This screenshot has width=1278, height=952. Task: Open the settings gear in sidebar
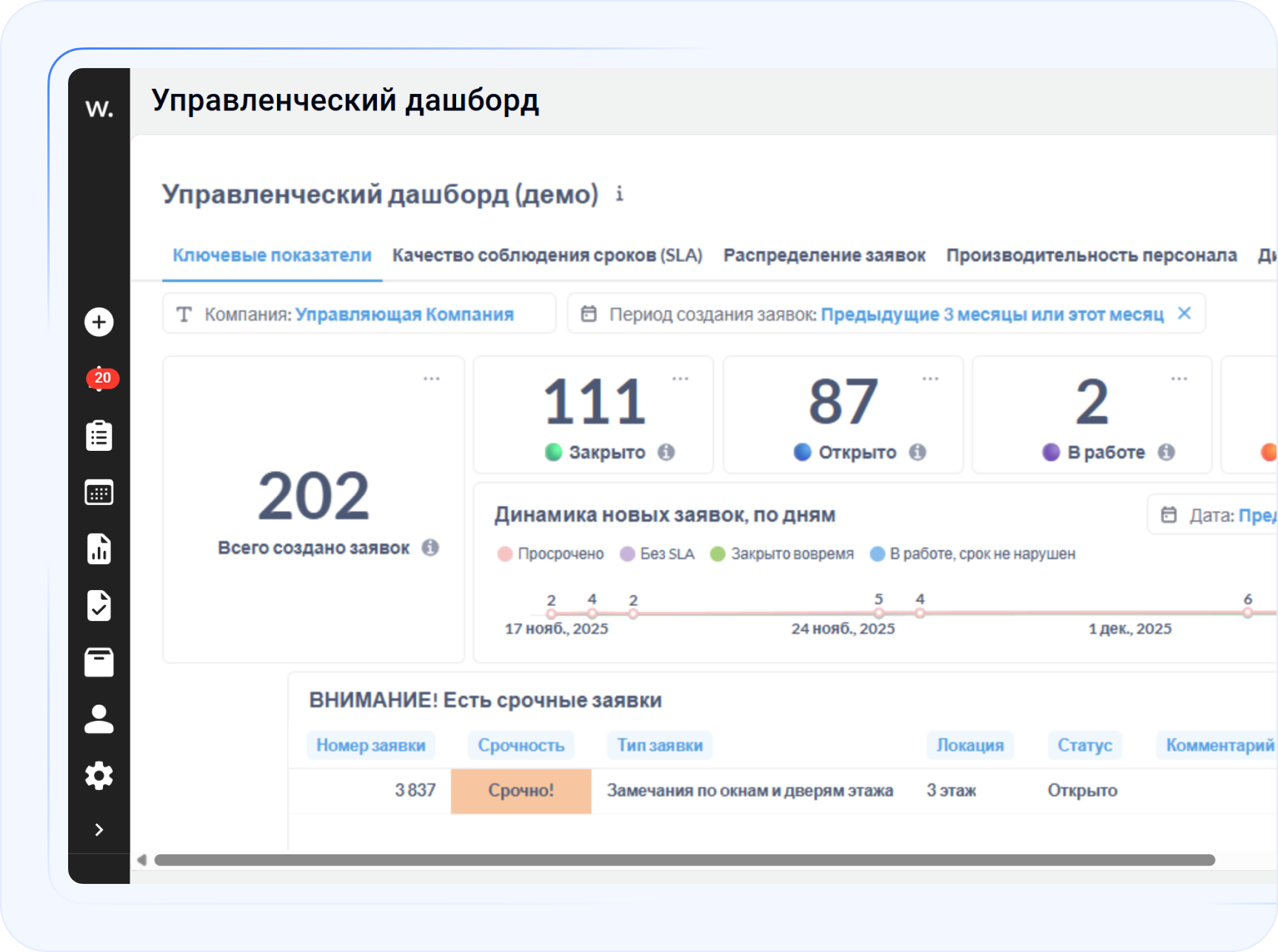(x=98, y=775)
